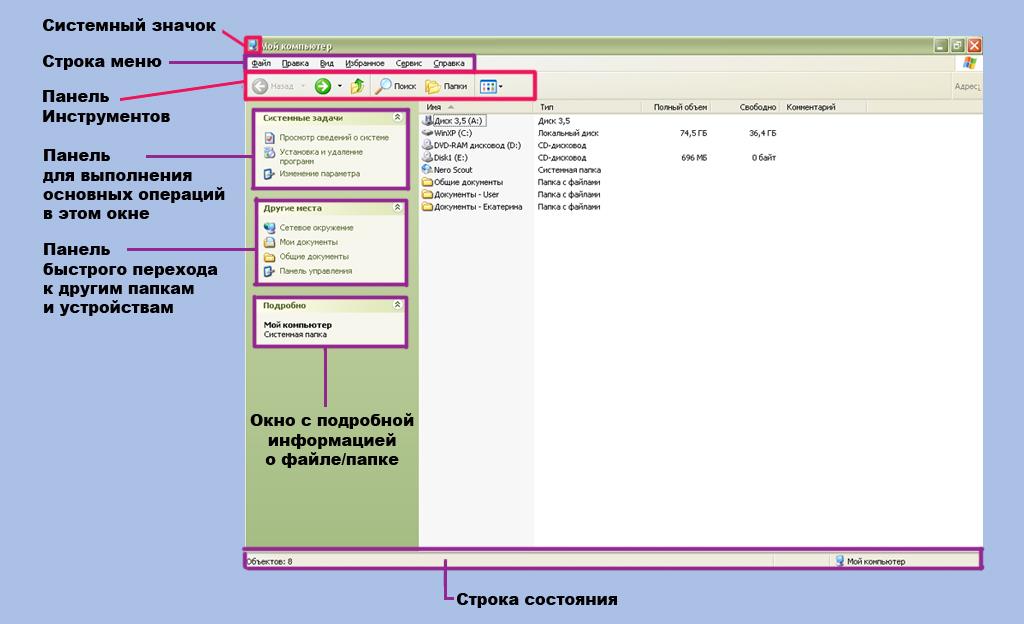This screenshot has width=1024, height=624.
Task: Open the Файл menu
Action: (x=261, y=63)
